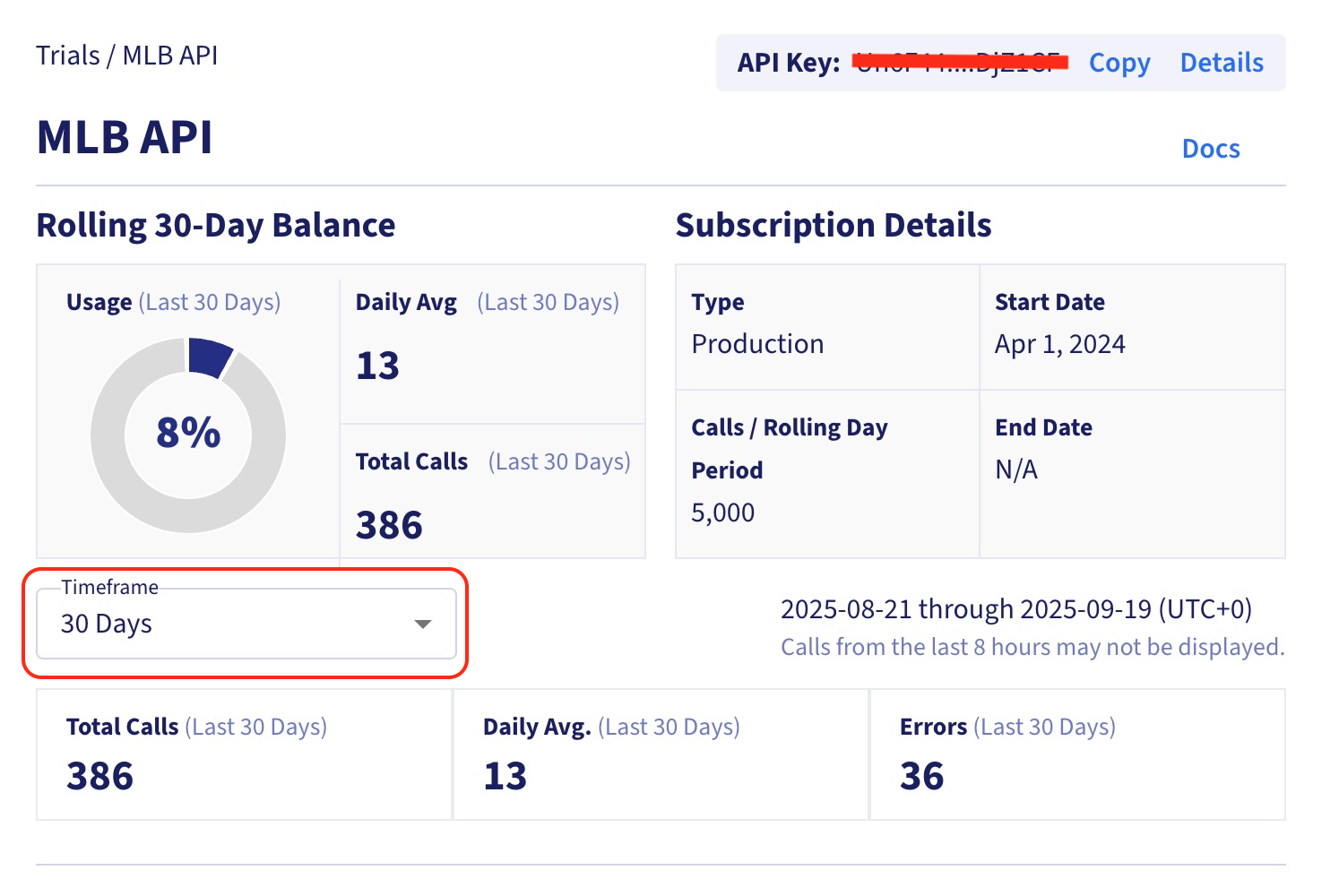Click 'Subscription Details' heading

[x=834, y=225]
